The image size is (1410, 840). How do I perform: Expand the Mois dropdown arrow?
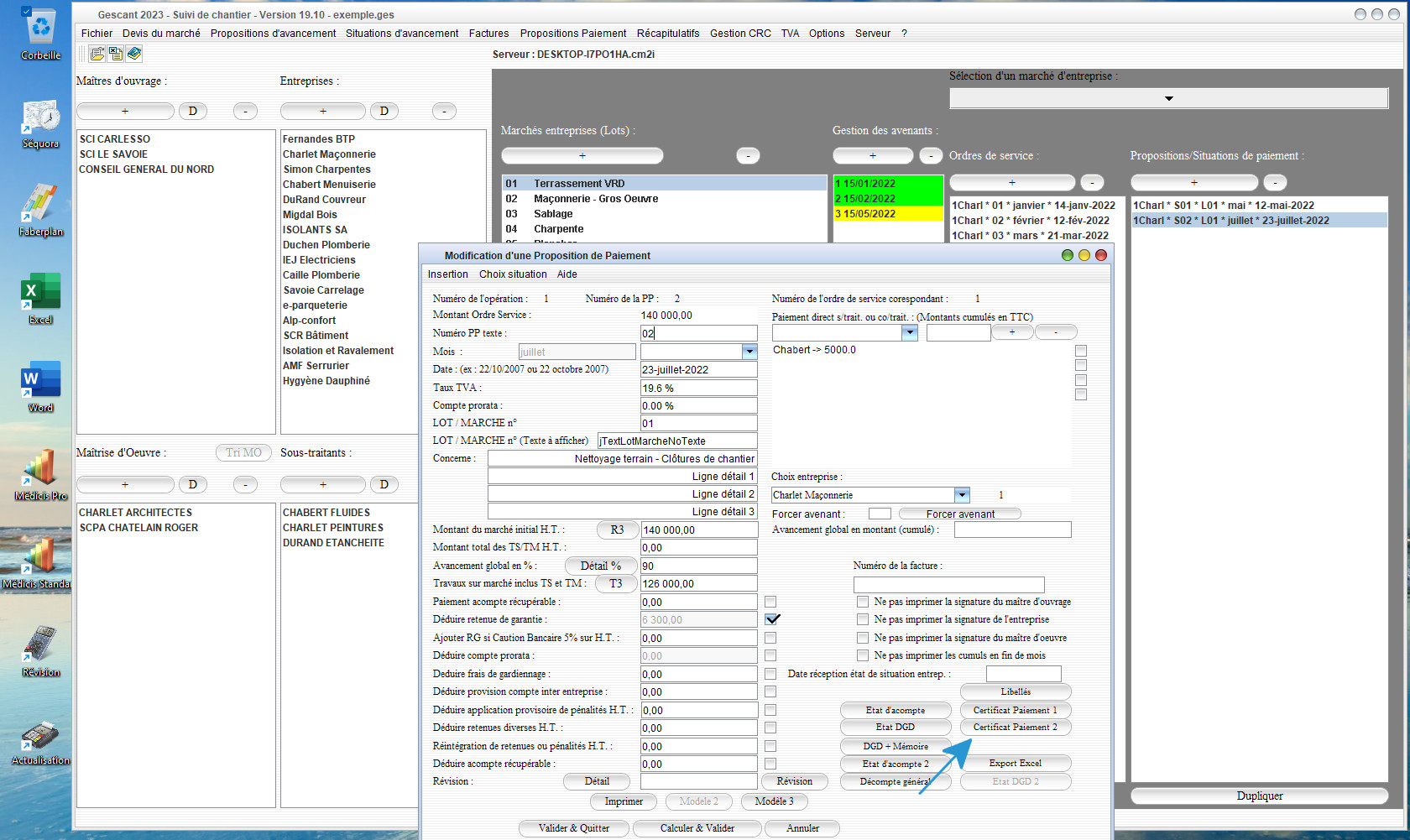(749, 352)
